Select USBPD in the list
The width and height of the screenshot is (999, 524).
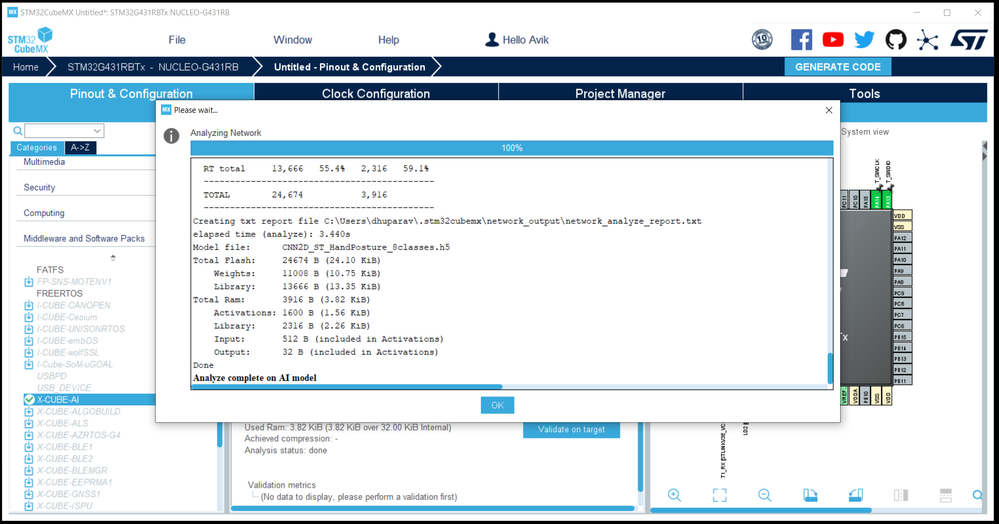pos(52,376)
